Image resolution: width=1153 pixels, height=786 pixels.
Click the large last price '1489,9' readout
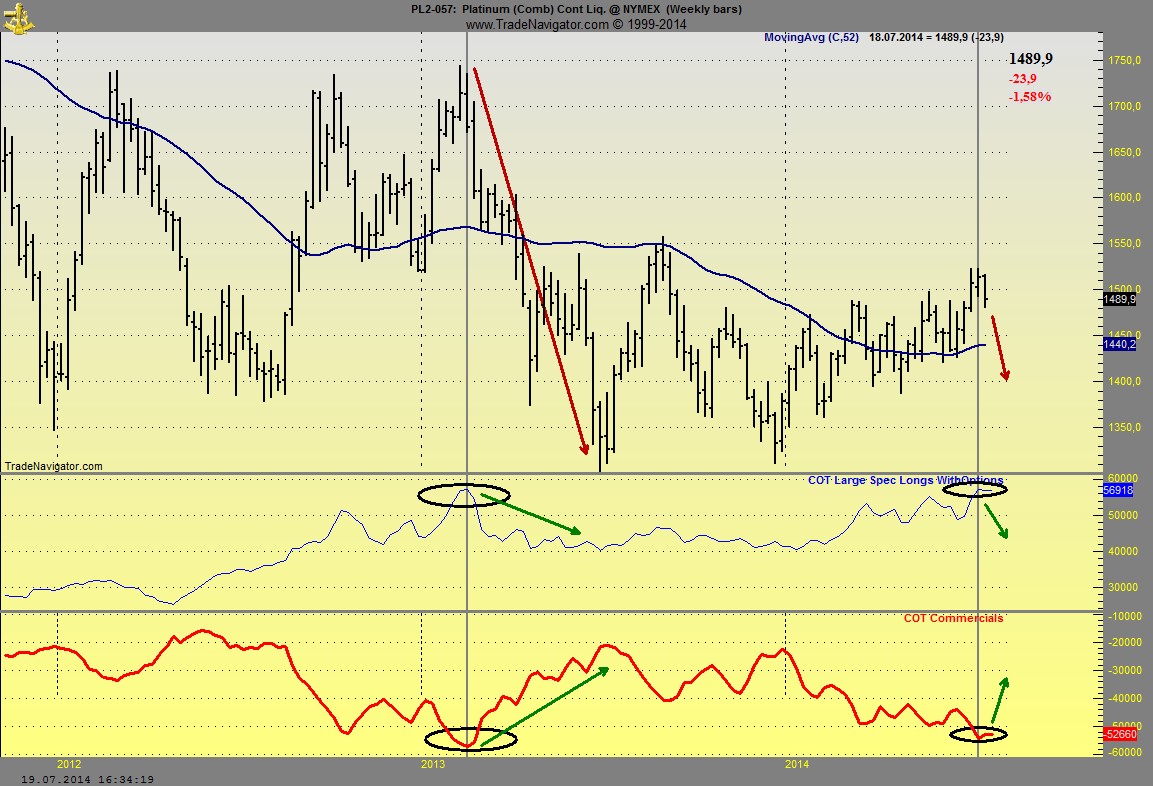click(1030, 59)
